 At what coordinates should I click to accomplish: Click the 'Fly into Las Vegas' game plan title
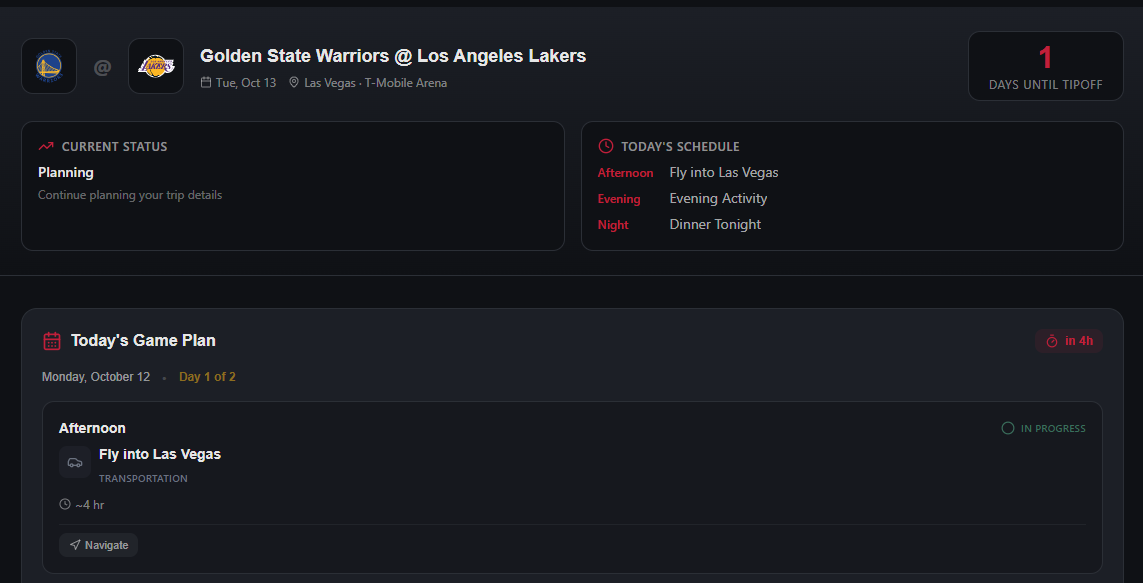pos(160,454)
